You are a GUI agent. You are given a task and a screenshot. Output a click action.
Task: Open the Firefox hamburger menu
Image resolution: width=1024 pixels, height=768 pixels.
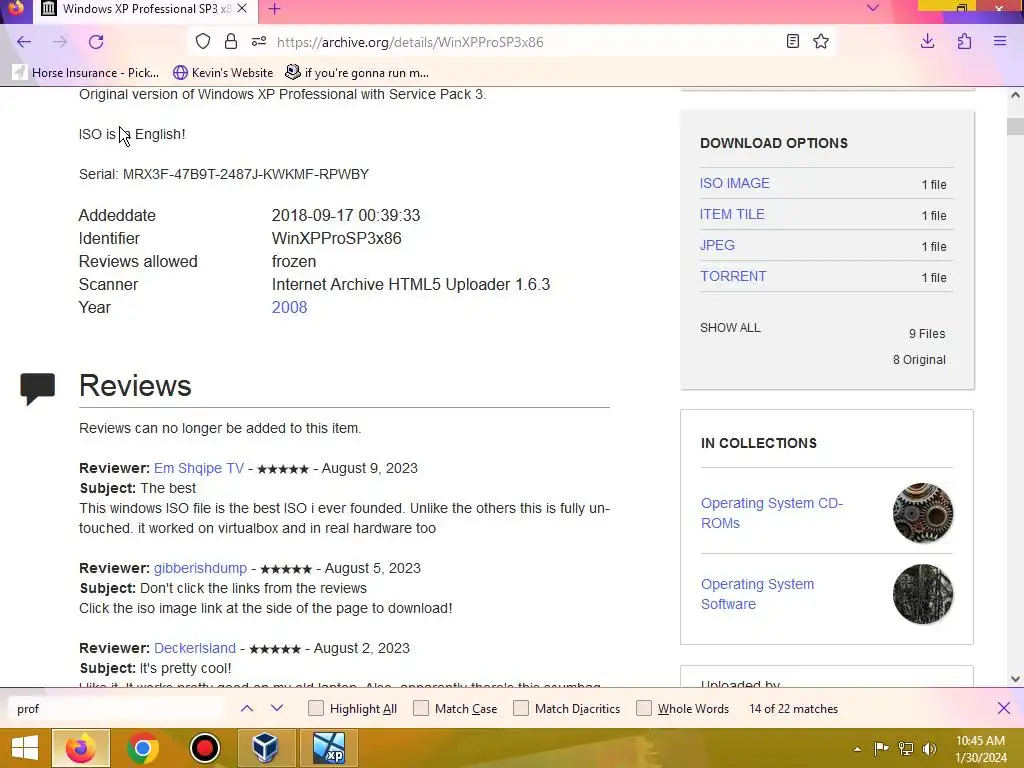coord(1000,42)
